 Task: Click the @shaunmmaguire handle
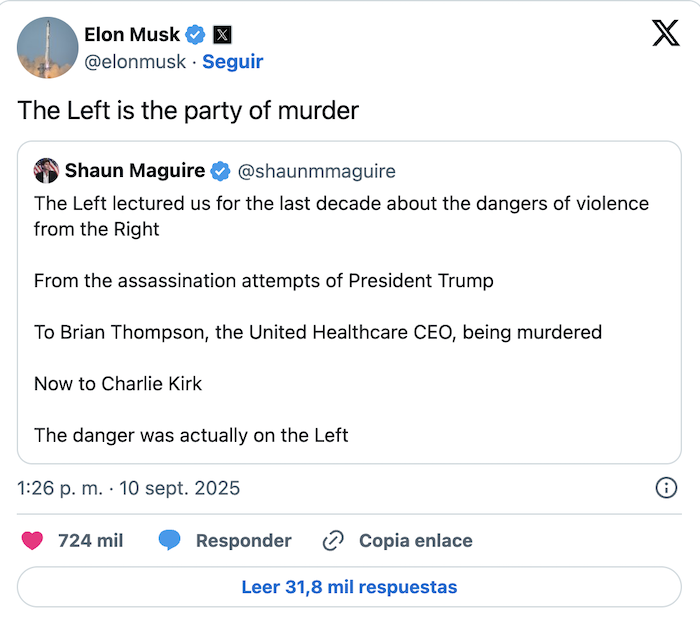tap(316, 171)
